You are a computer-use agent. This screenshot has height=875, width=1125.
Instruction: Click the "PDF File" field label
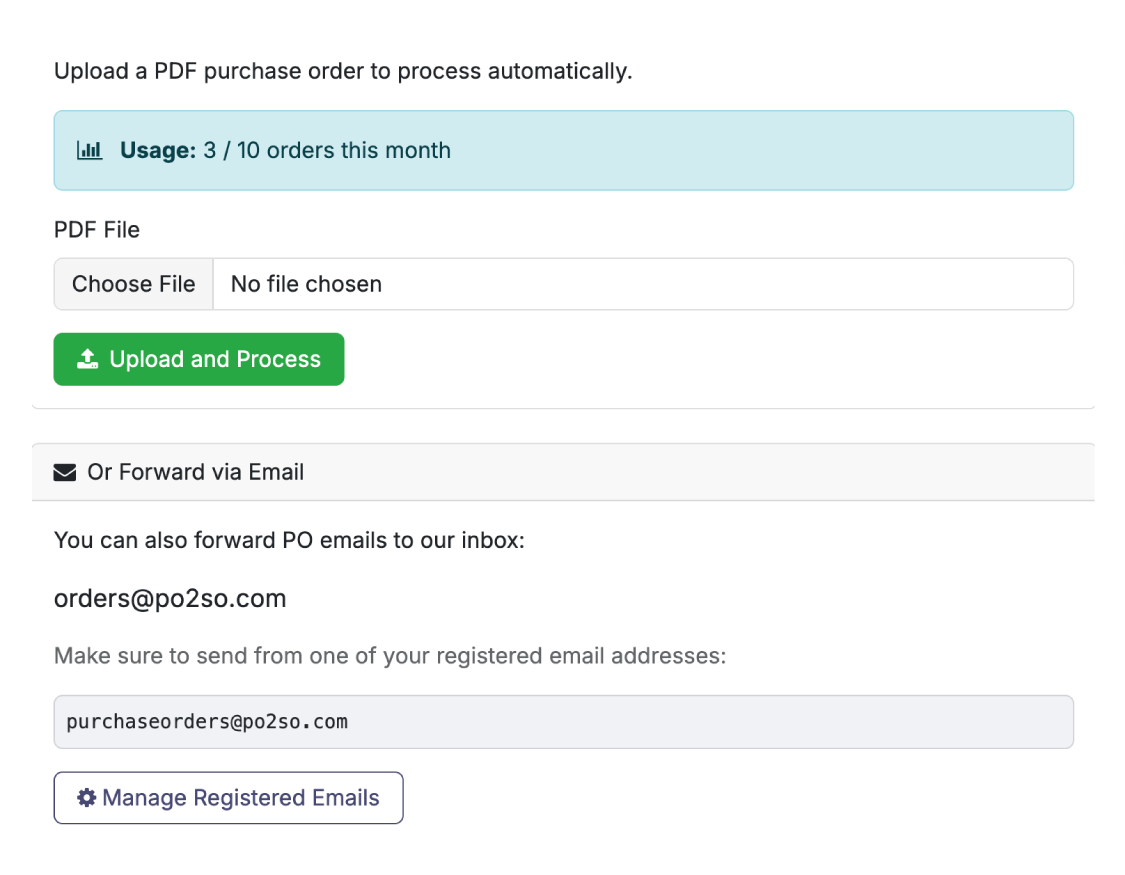97,230
